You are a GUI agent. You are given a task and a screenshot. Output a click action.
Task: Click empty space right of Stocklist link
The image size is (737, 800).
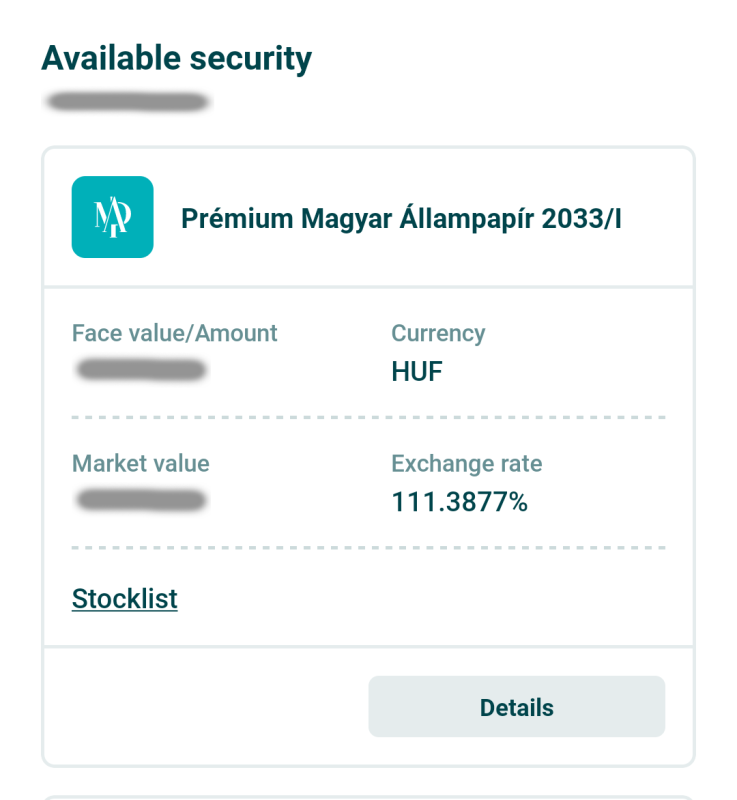420,599
